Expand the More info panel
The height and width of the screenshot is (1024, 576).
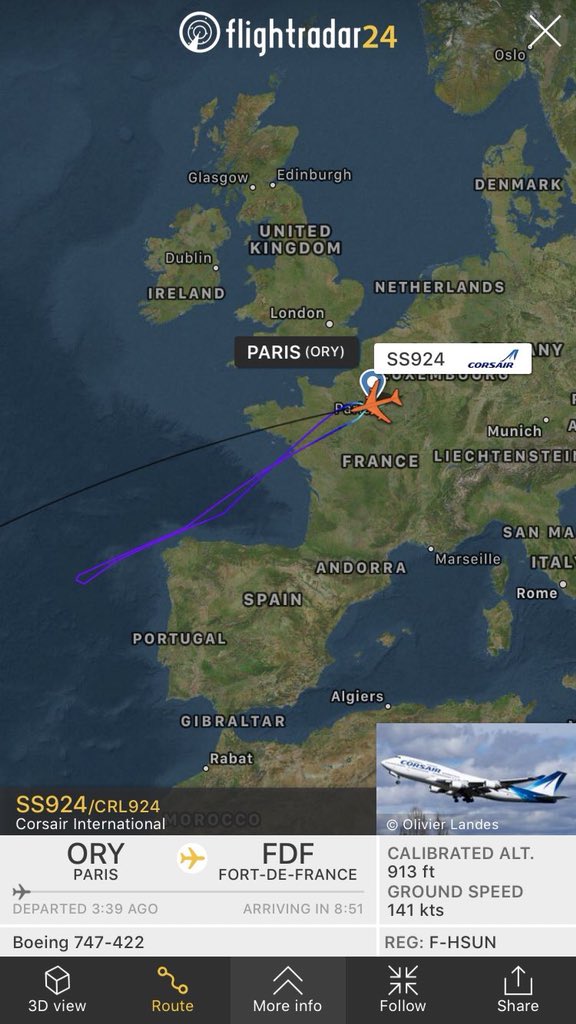(287, 990)
